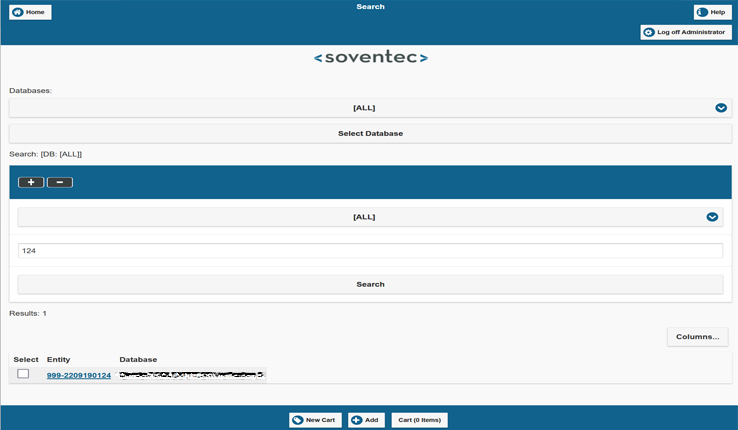Tick the checkbox for entity 999-2209190124
Viewport: 738px width, 430px height.
coord(23,374)
